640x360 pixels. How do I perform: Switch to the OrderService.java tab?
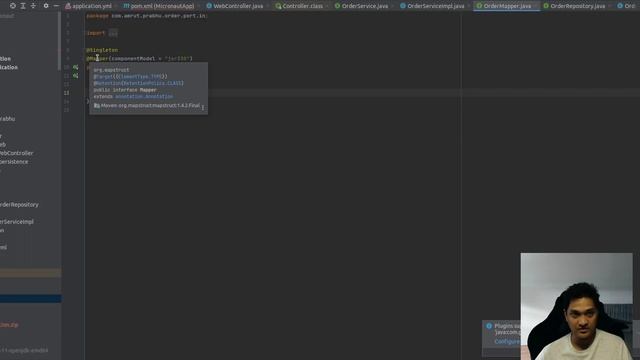361,6
